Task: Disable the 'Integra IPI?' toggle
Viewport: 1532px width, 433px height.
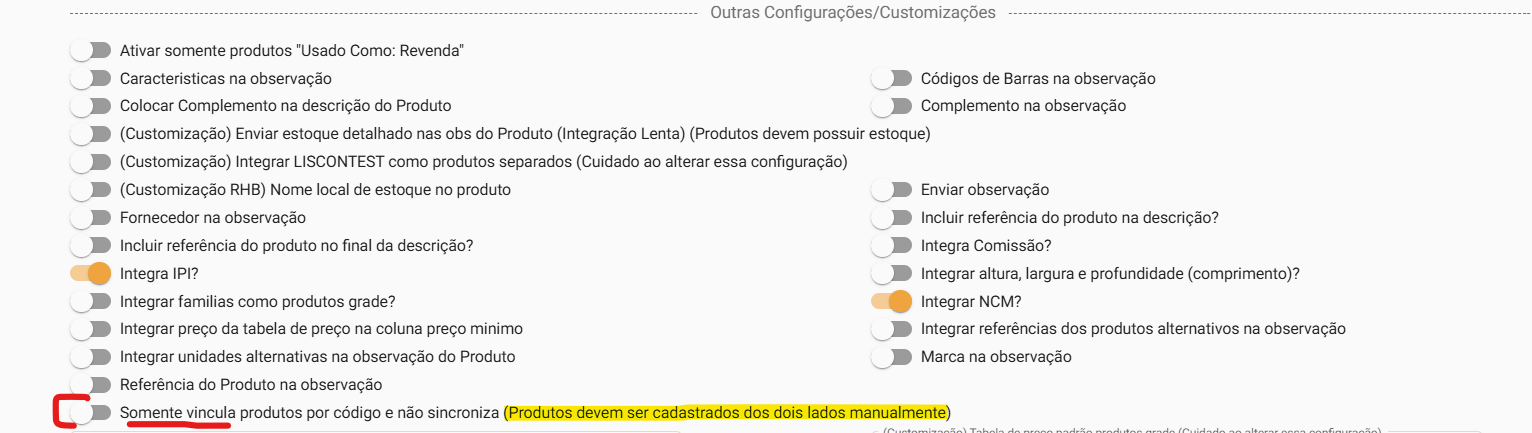Action: (x=91, y=273)
